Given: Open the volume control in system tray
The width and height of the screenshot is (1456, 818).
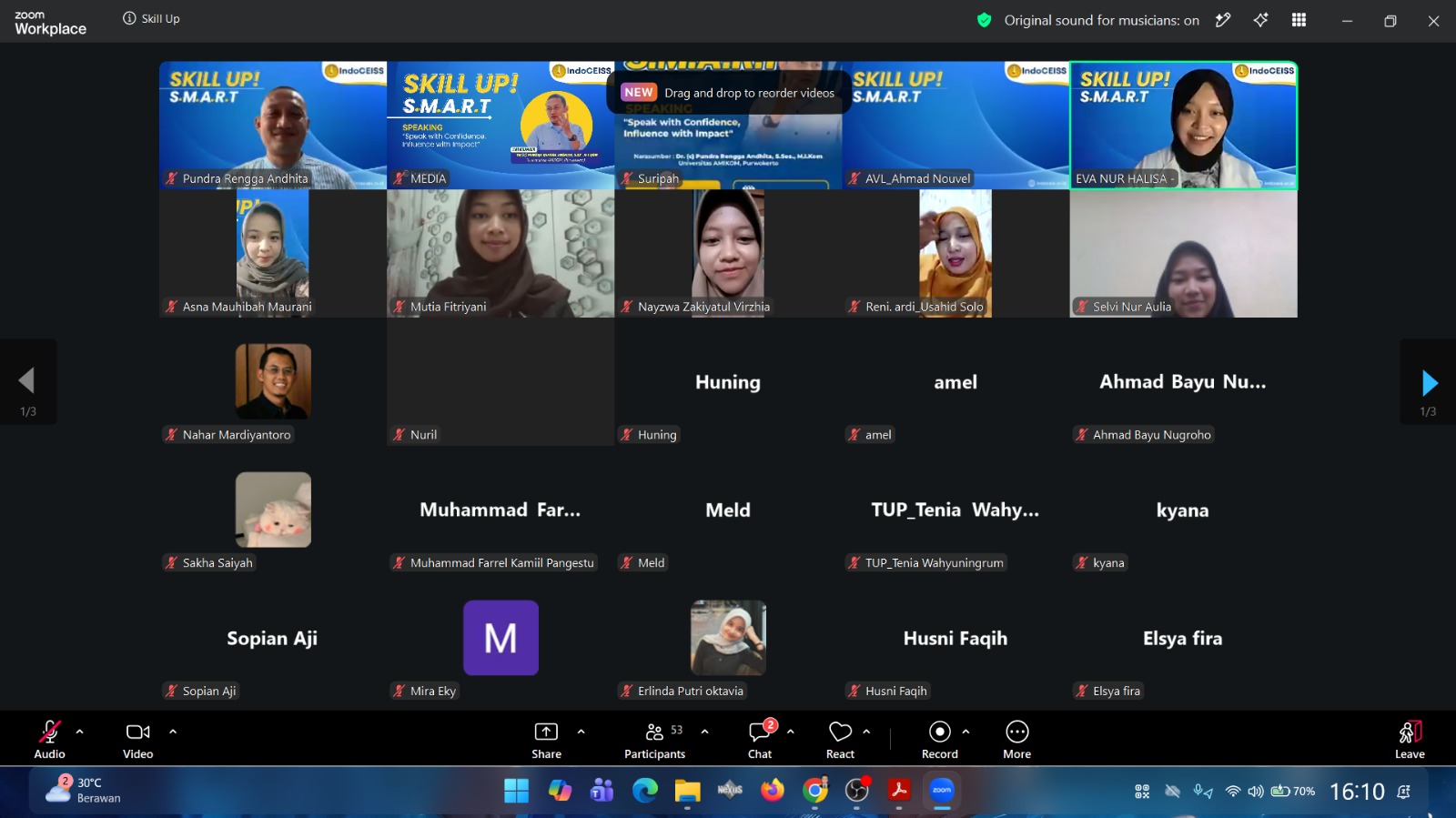Looking at the screenshot, I should [1256, 792].
